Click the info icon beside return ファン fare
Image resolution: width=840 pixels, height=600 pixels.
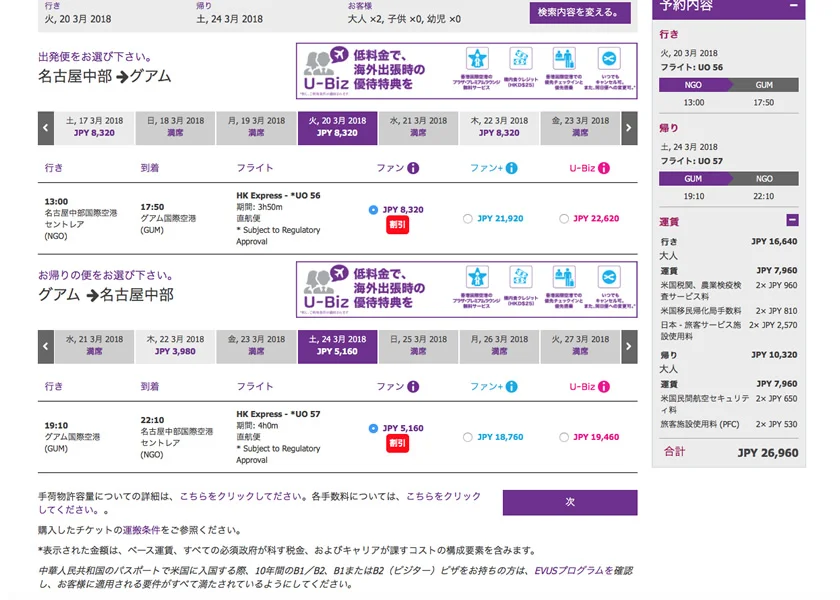(x=413, y=386)
